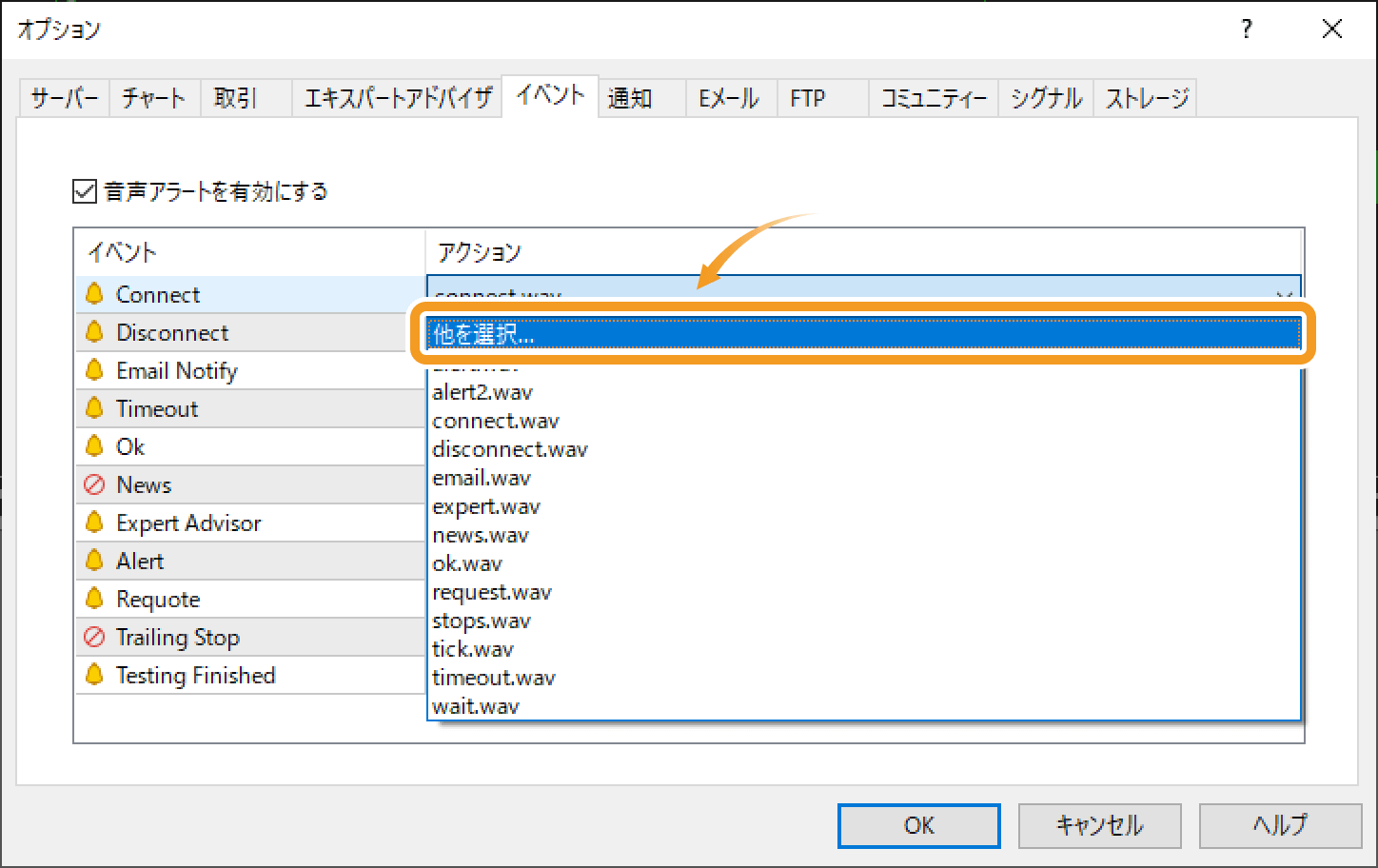1378x868 pixels.
Task: Click the キャンセル button
Action: (x=1099, y=825)
